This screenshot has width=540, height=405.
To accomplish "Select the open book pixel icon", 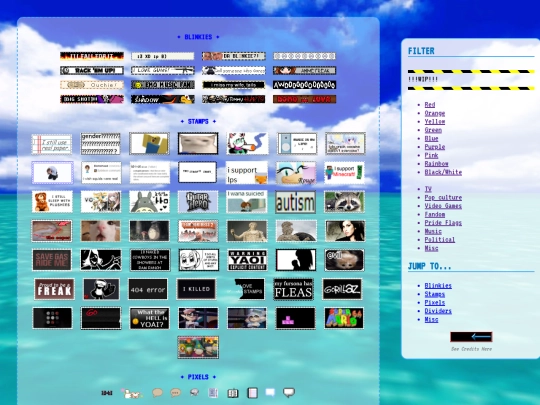I will tap(233, 393).
